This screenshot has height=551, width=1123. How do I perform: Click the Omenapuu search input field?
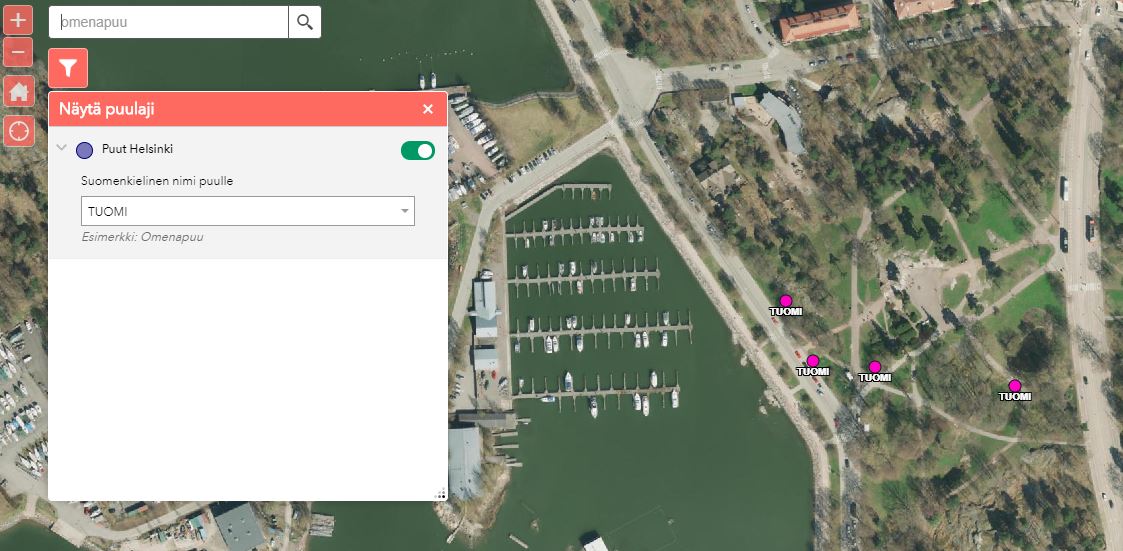tap(170, 22)
